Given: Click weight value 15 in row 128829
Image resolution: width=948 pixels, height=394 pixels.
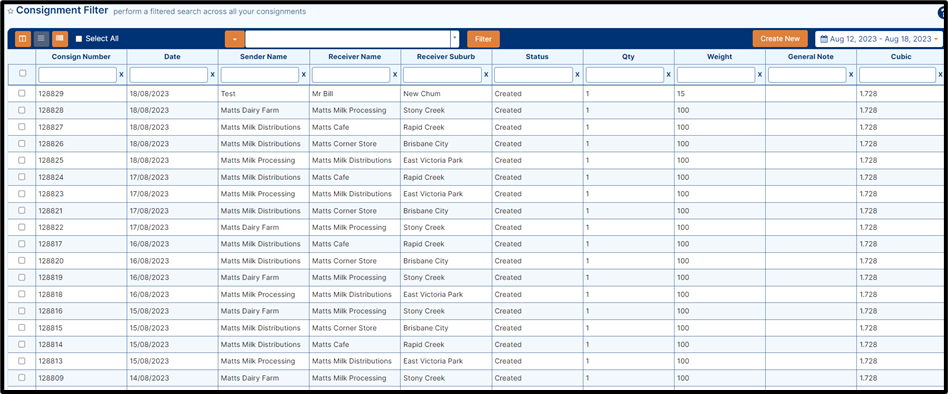Looking at the screenshot, I should point(720,94).
